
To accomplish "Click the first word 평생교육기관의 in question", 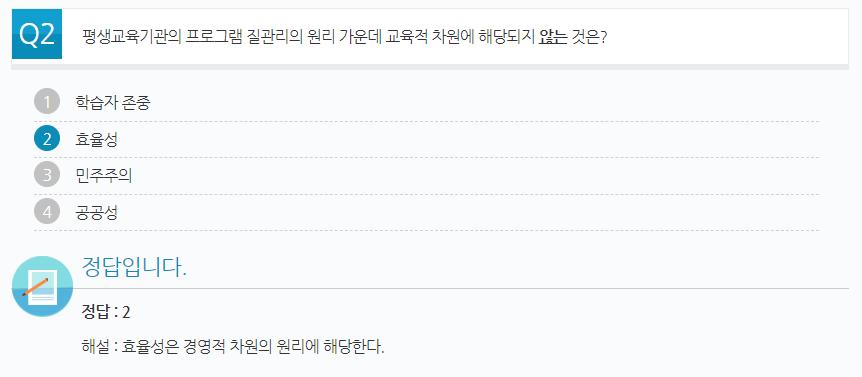I will click(x=132, y=37).
